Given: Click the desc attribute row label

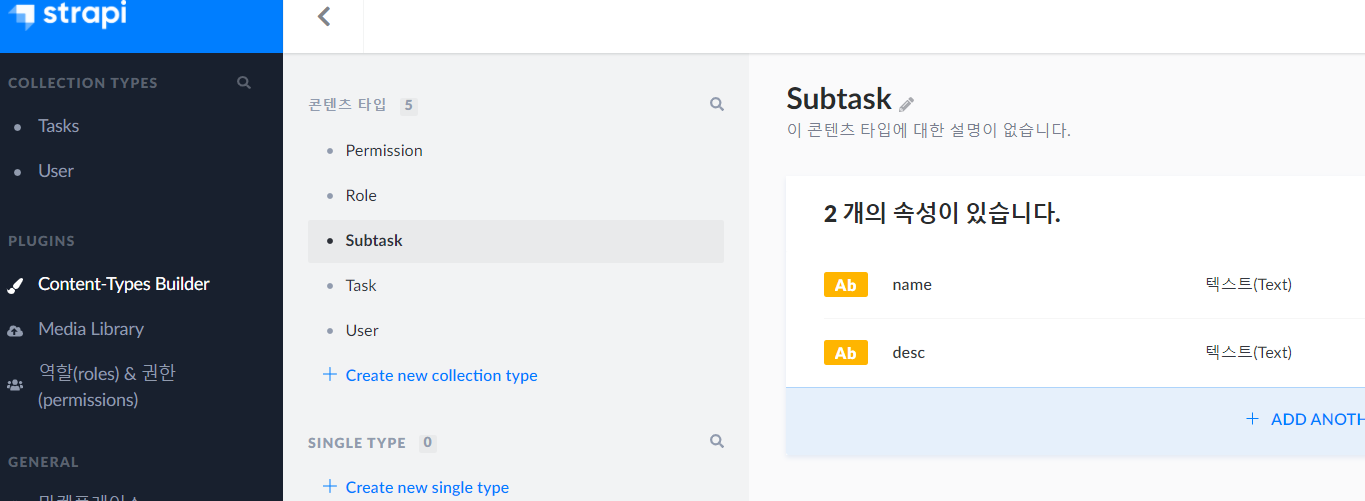Looking at the screenshot, I should pyautogui.click(x=909, y=353).
